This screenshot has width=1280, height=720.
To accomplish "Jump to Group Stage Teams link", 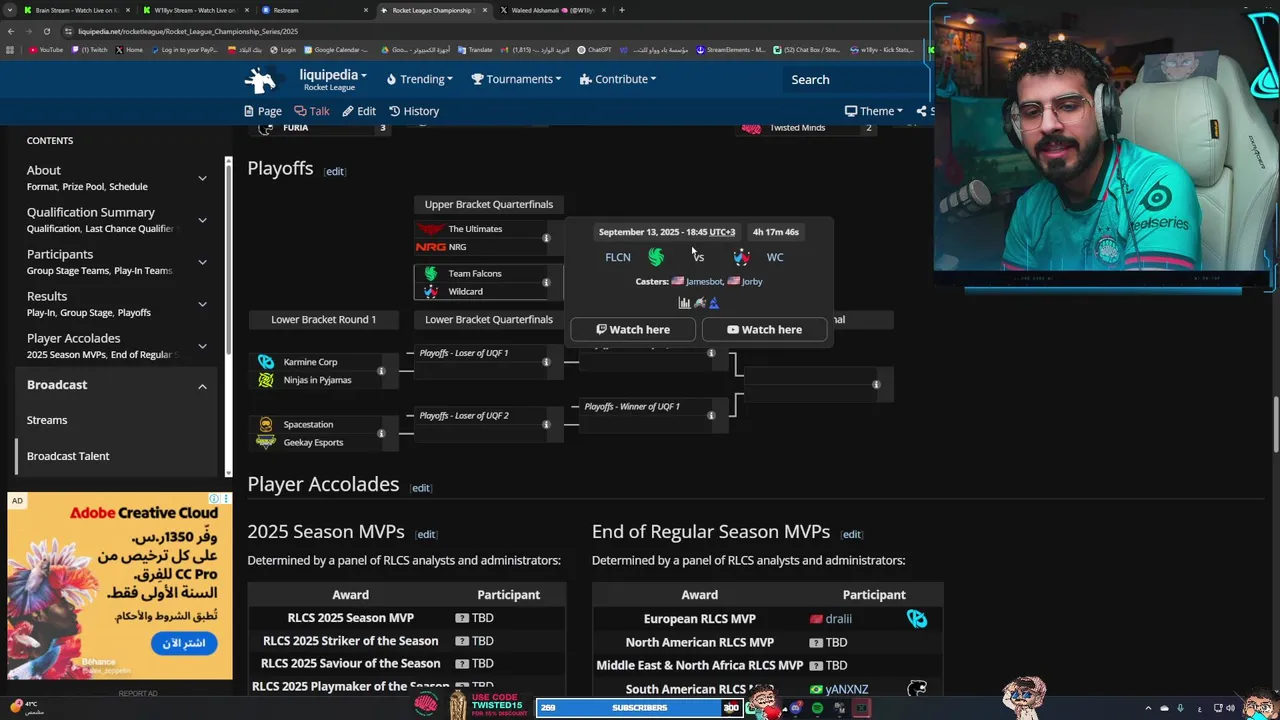I will 68,271.
